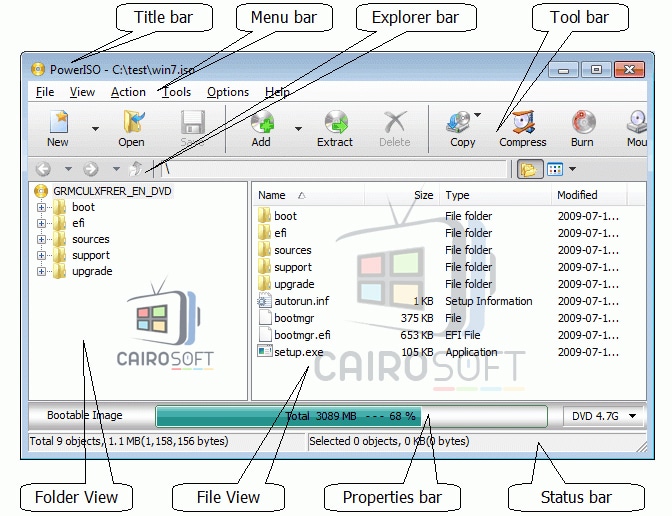
Task: Click the Total 3089 MB progress bar
Action: 351,416
